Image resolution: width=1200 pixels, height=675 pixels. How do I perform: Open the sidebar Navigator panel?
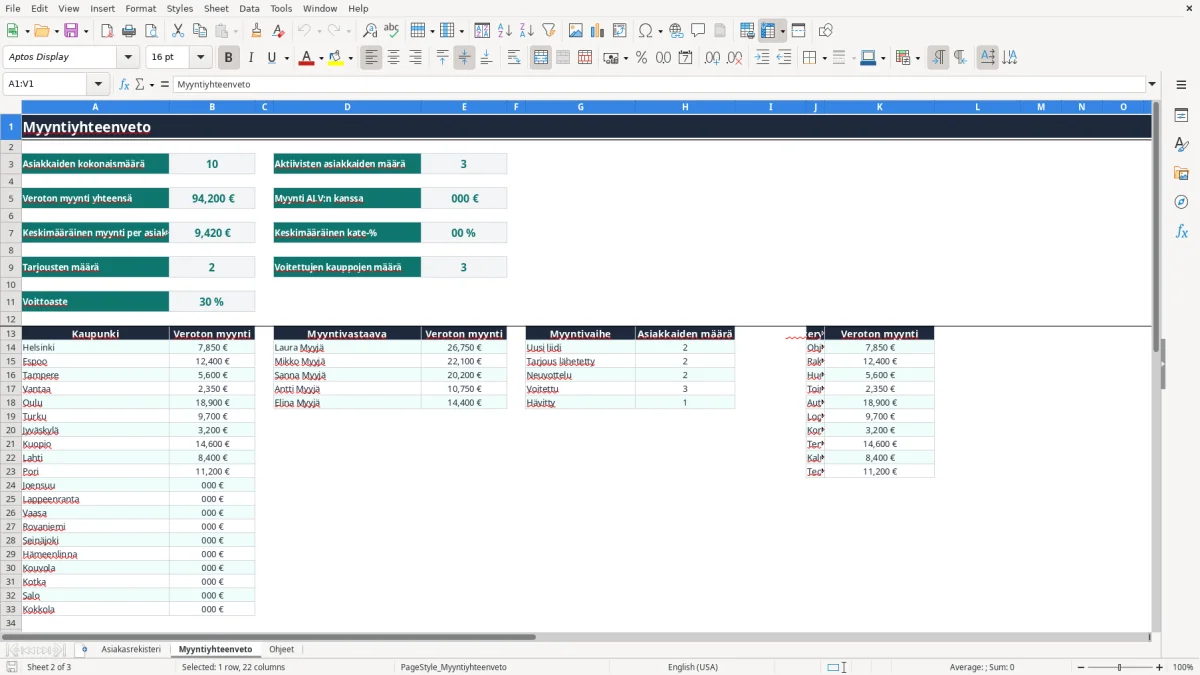coord(1181,202)
